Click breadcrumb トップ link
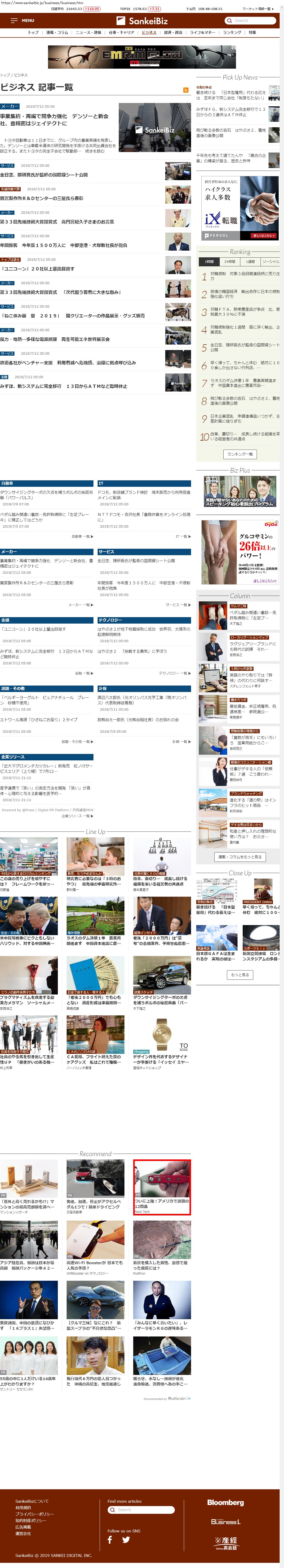Image resolution: width=284 pixels, height=1568 pixels. click(5, 75)
